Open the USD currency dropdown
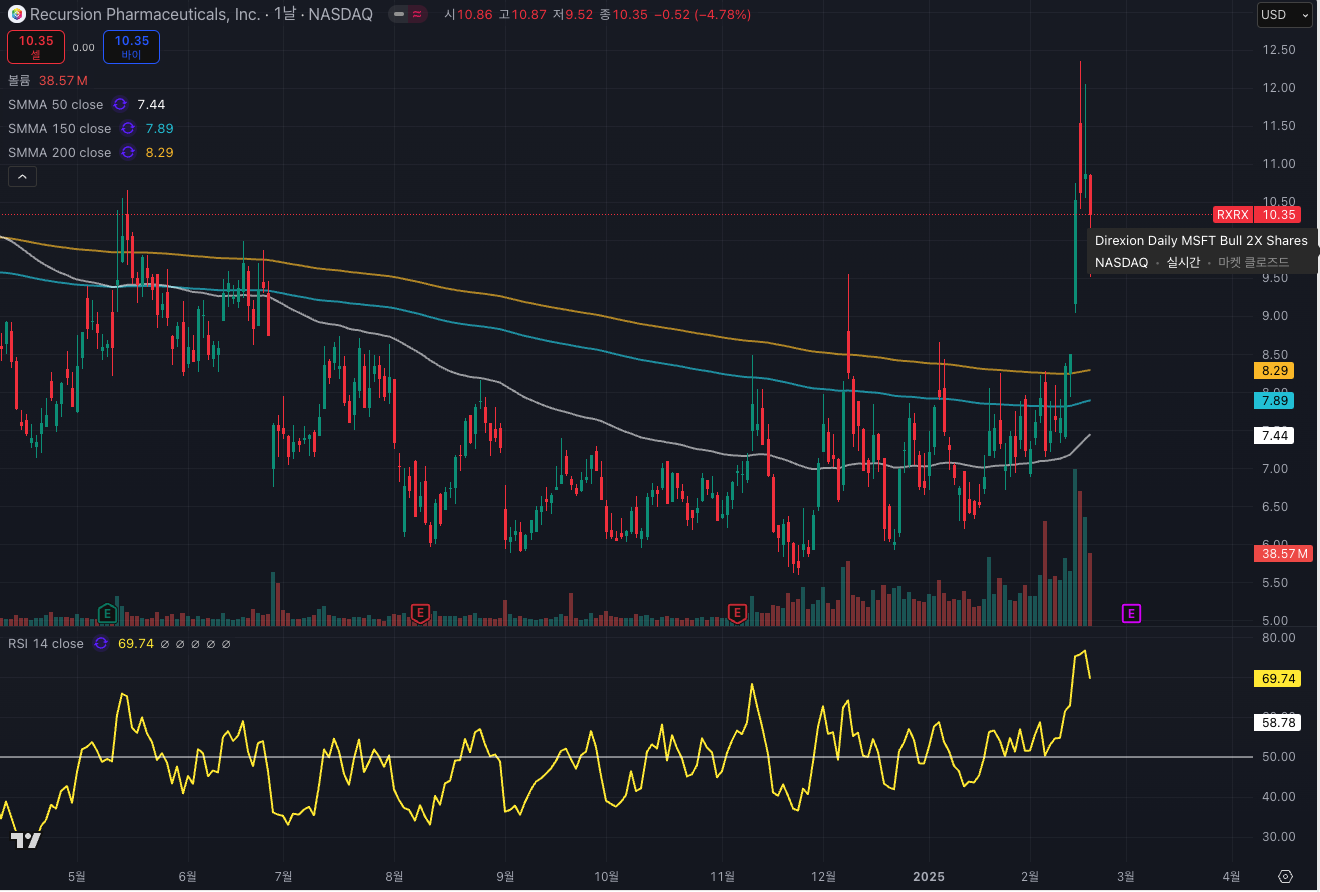Viewport: 1320px width, 892px height. [1284, 14]
